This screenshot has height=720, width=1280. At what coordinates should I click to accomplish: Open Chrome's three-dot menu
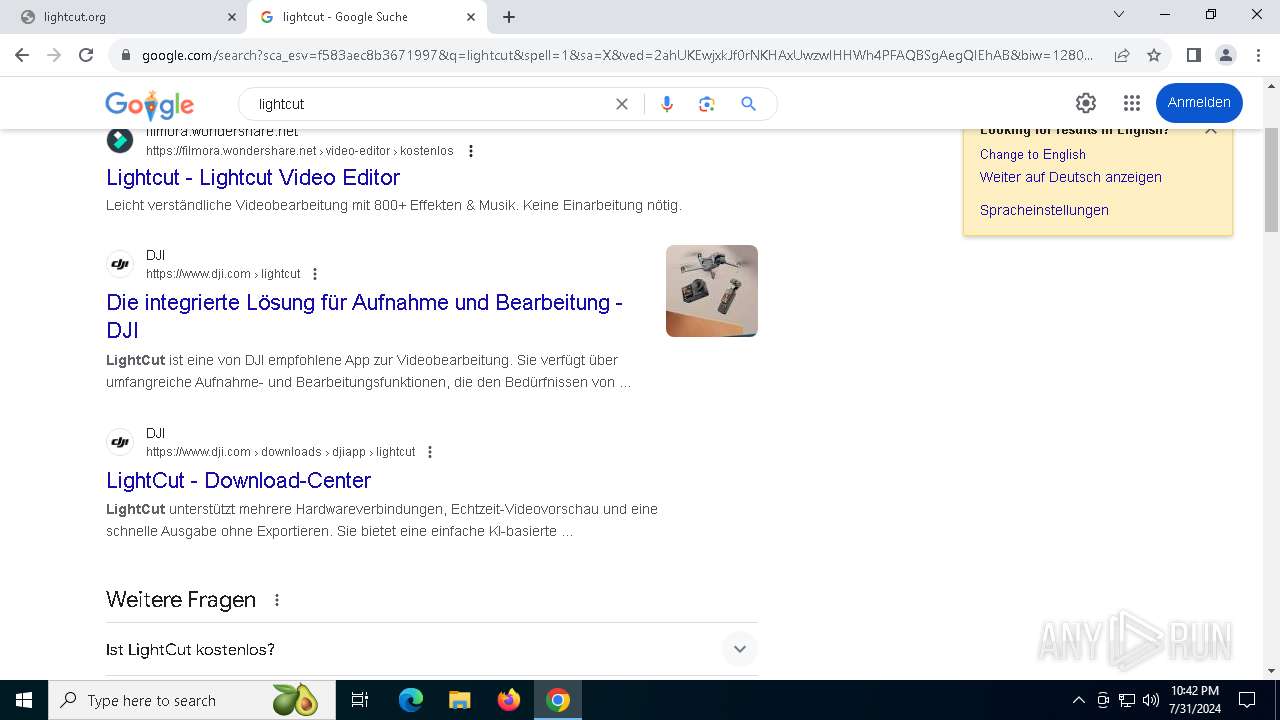[1257, 55]
